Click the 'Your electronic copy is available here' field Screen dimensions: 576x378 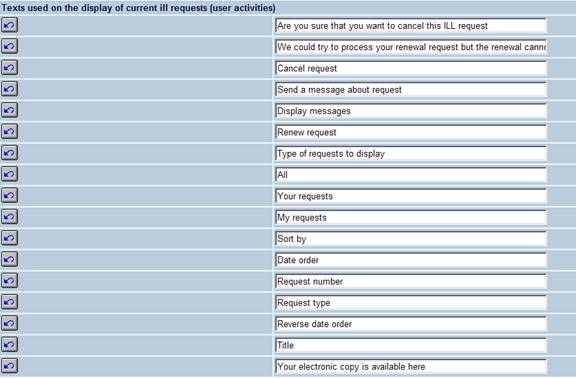[411, 367]
